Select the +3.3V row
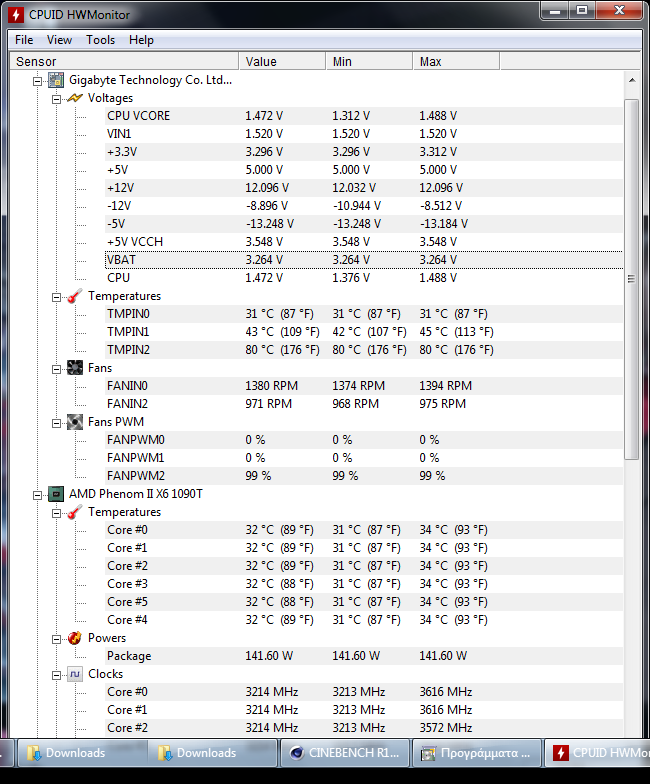The image size is (650, 784). [364, 152]
